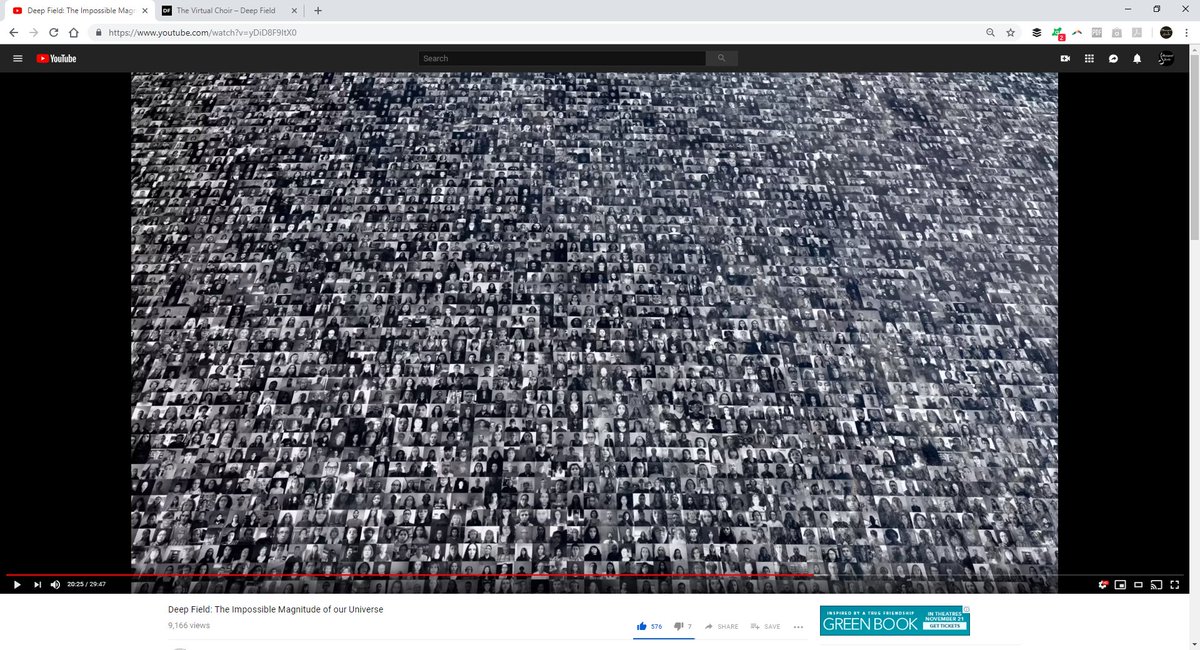Open upload video camera icon
Viewport: 1200px width, 650px height.
click(1065, 58)
